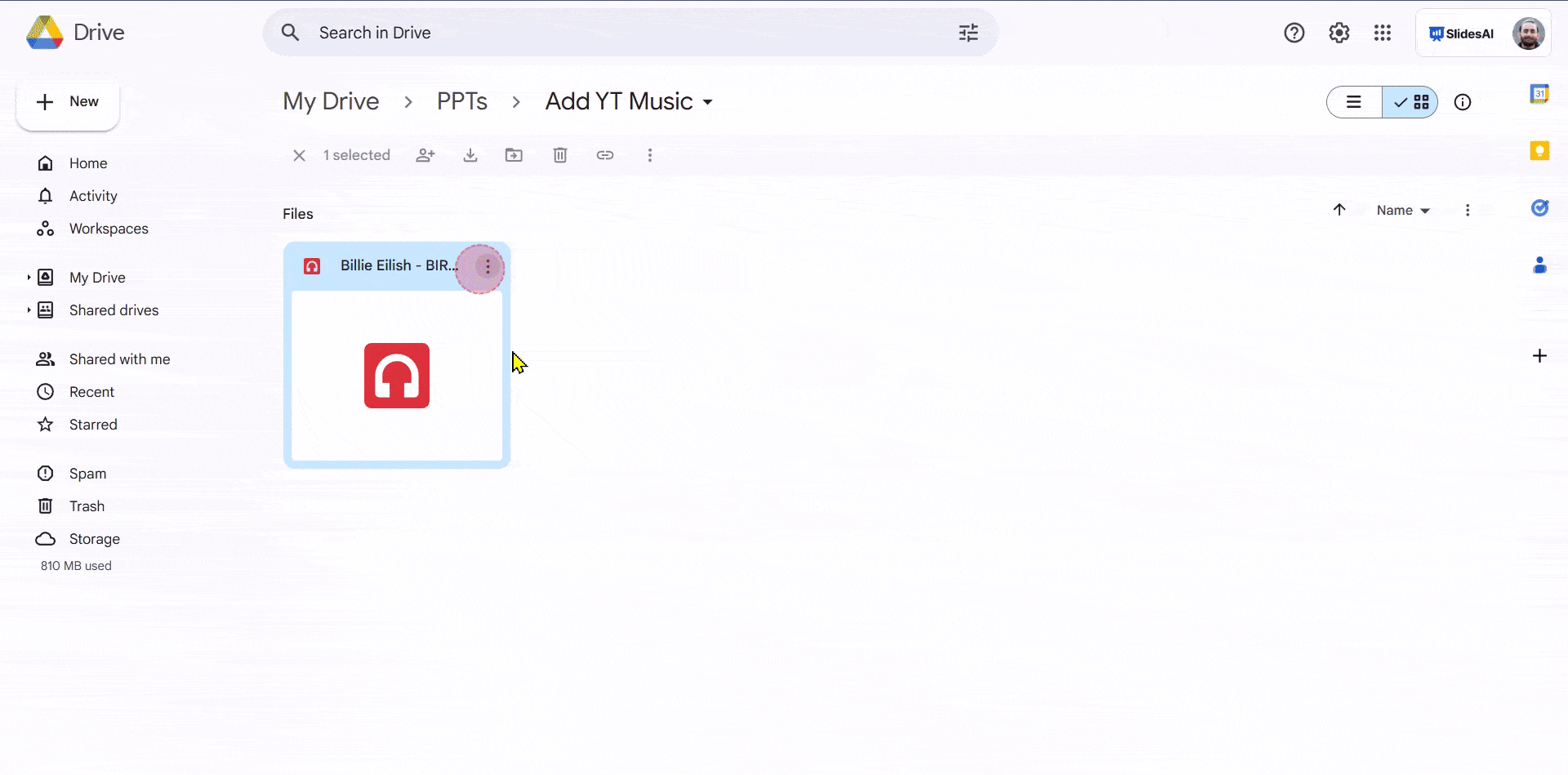Navigate to PPTs via breadcrumb link
This screenshot has height=775, width=1568.
462,101
